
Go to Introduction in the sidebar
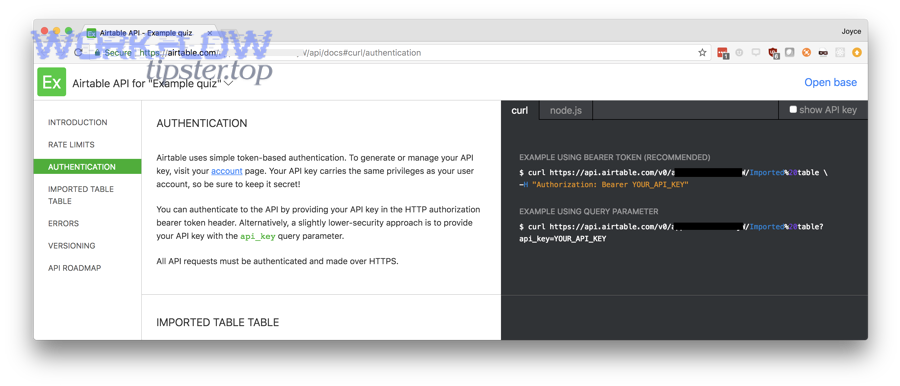point(77,122)
